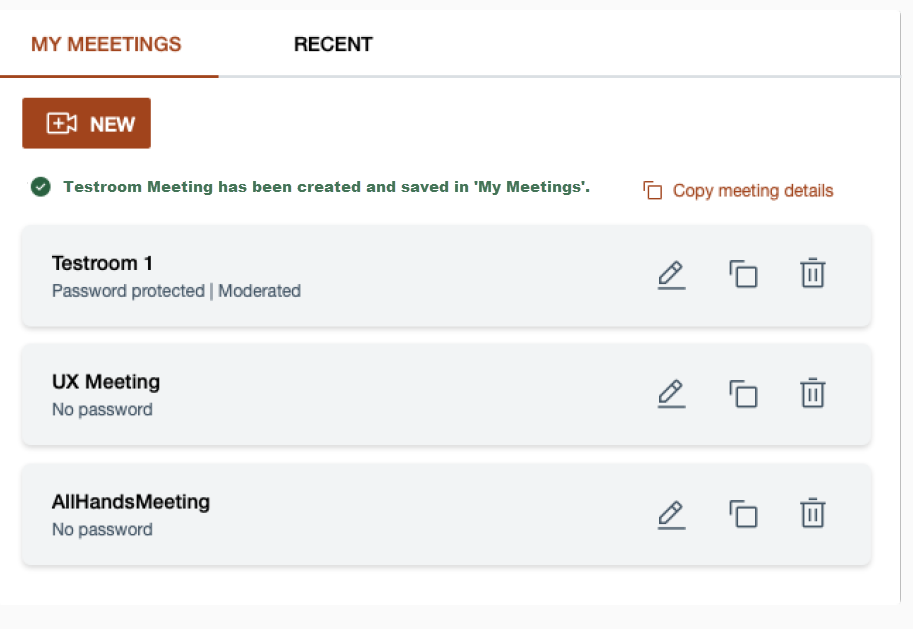The width and height of the screenshot is (913, 629).
Task: Open the UX Meeting title
Action: tap(106, 382)
